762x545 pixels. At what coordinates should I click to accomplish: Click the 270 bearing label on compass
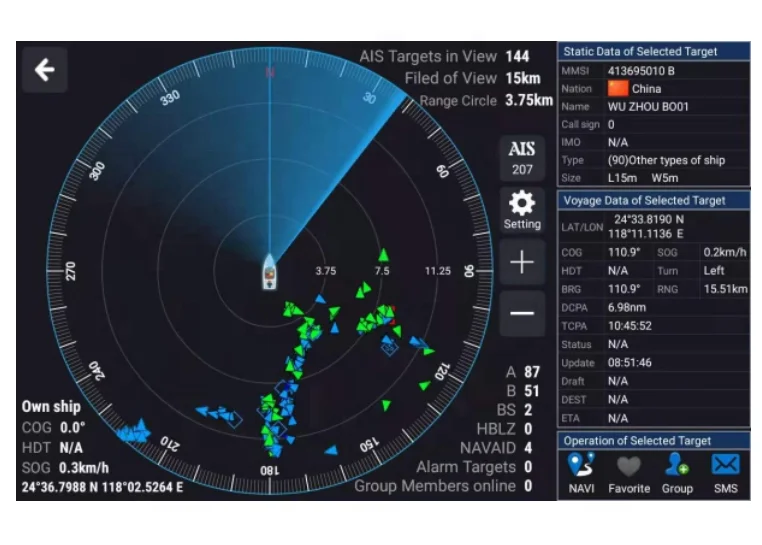tap(71, 271)
